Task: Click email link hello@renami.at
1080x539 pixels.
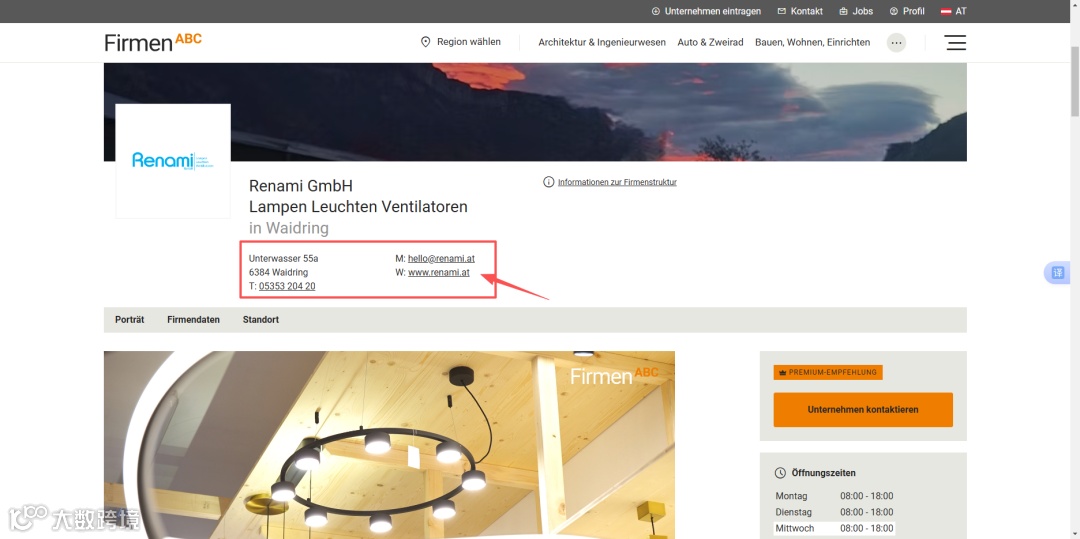Action: click(441, 259)
